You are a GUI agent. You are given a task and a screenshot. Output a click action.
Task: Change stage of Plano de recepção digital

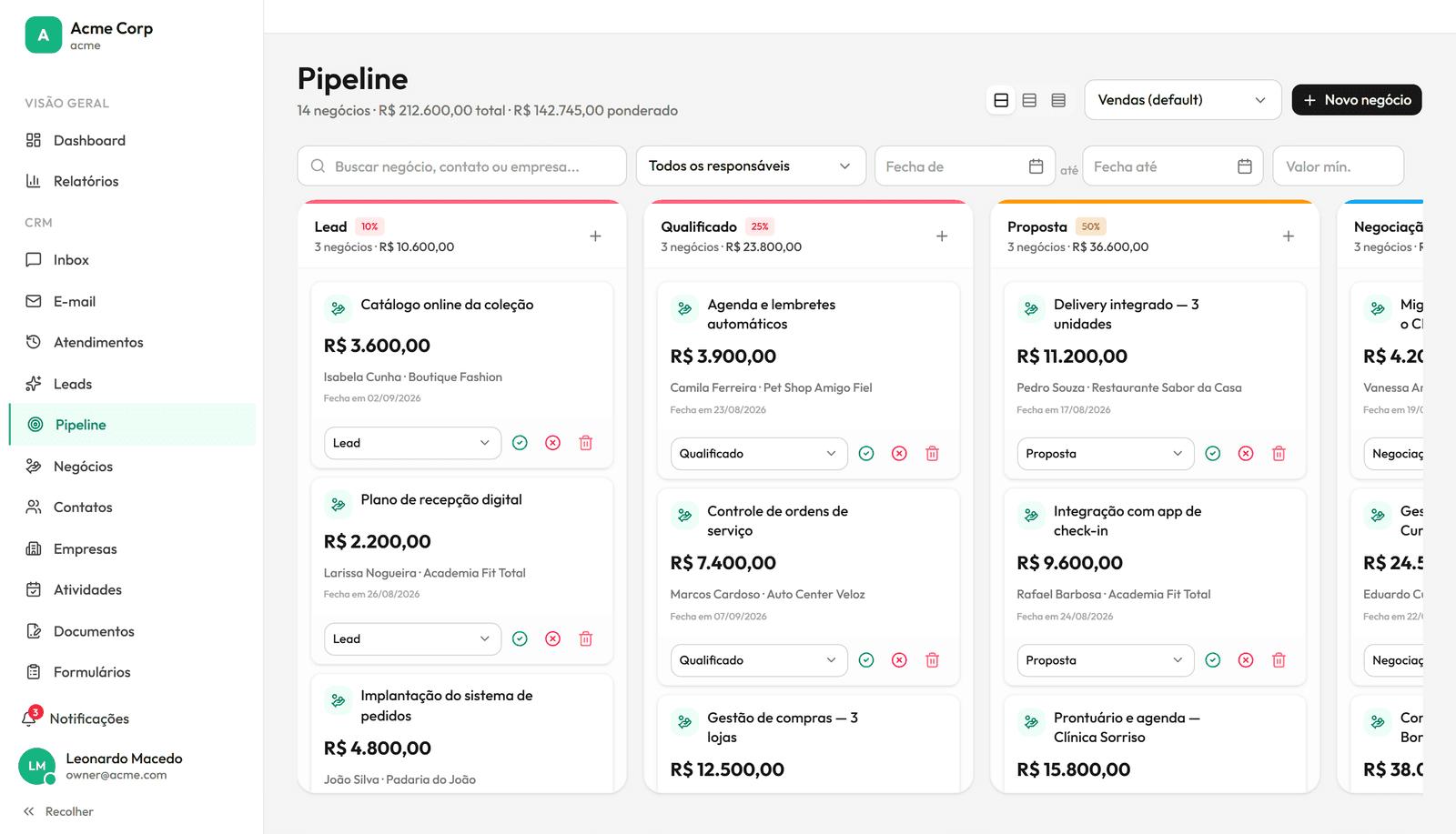(x=412, y=638)
